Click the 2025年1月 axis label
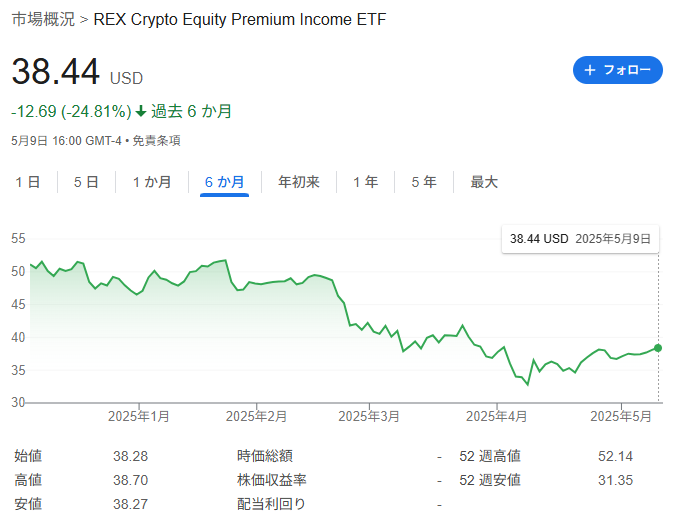The height and width of the screenshot is (524, 691). (x=139, y=416)
